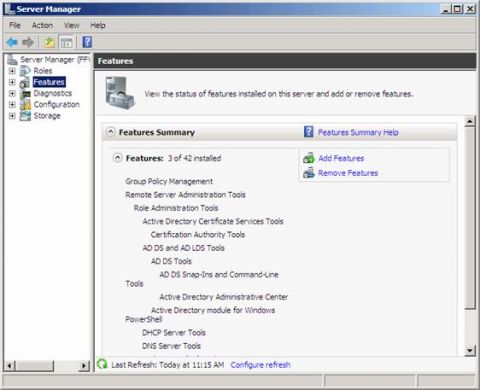The height and width of the screenshot is (390, 480).
Task: Select Features in the console tree
Action: click(x=49, y=82)
